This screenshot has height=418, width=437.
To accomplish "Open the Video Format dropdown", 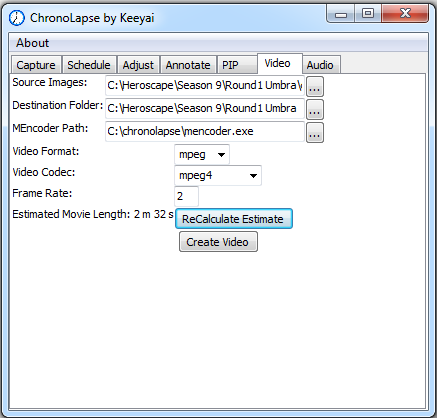I will click(202, 154).
